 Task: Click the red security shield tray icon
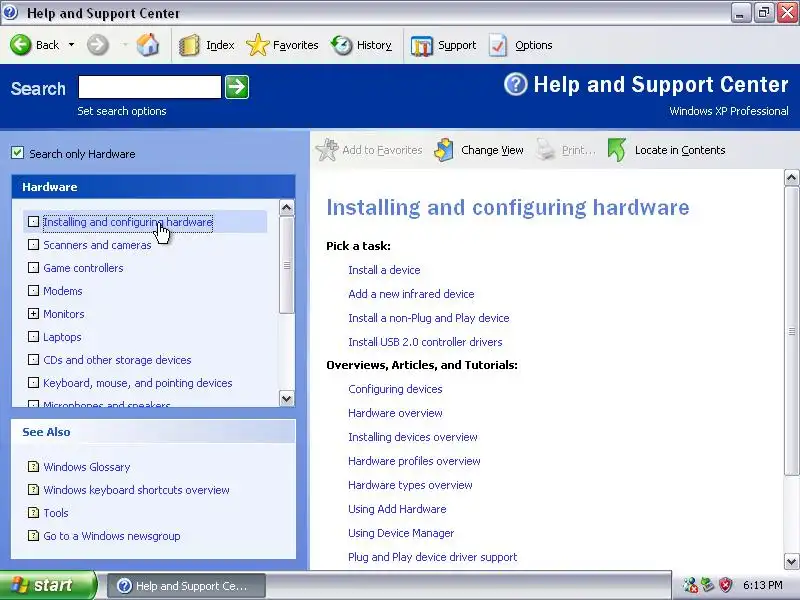tap(726, 585)
